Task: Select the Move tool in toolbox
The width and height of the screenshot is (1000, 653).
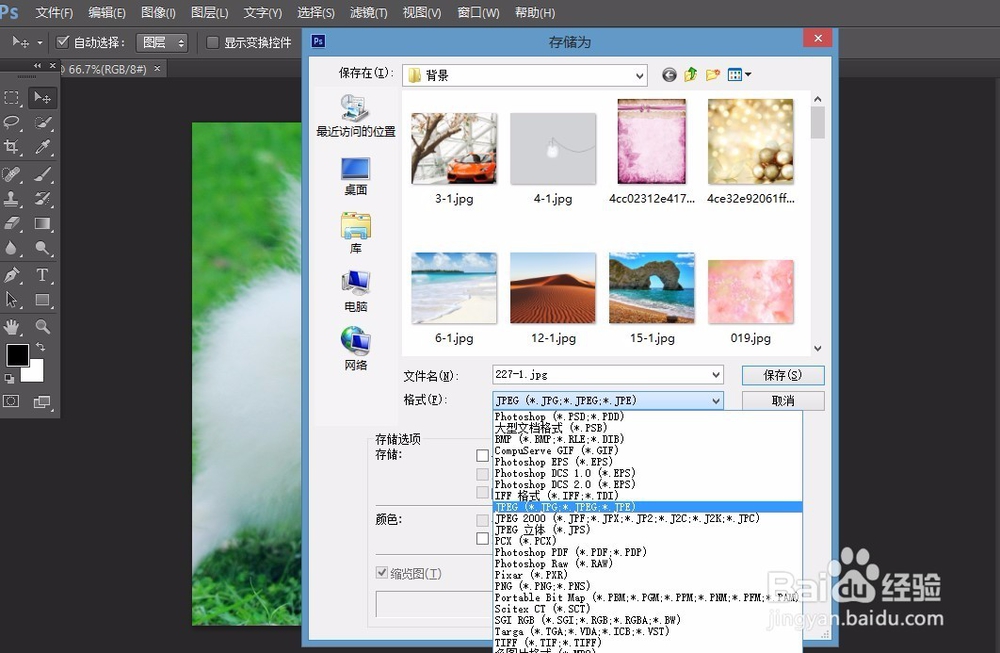Action: tap(42, 98)
